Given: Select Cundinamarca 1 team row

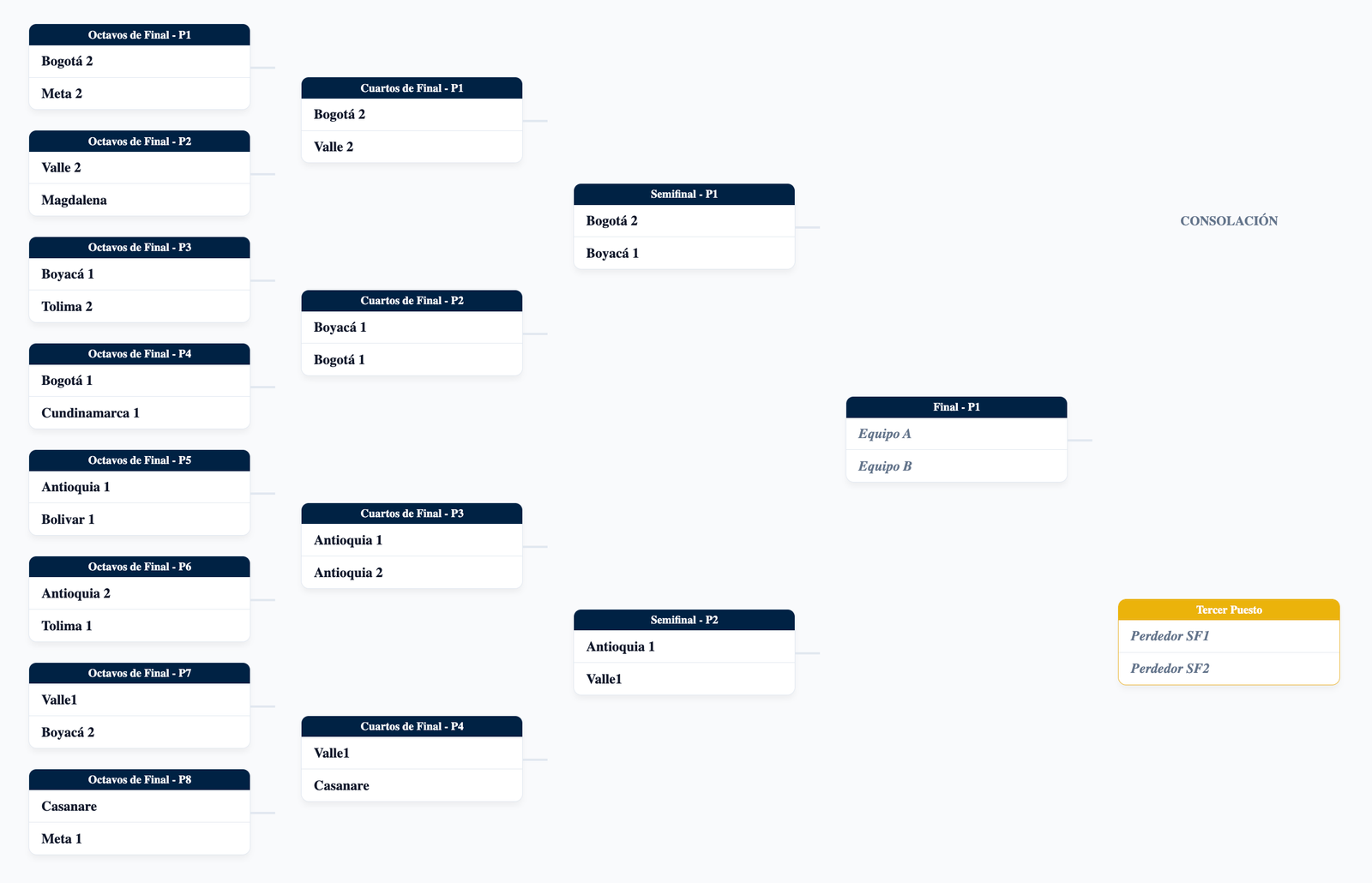Looking at the screenshot, I should 139,412.
